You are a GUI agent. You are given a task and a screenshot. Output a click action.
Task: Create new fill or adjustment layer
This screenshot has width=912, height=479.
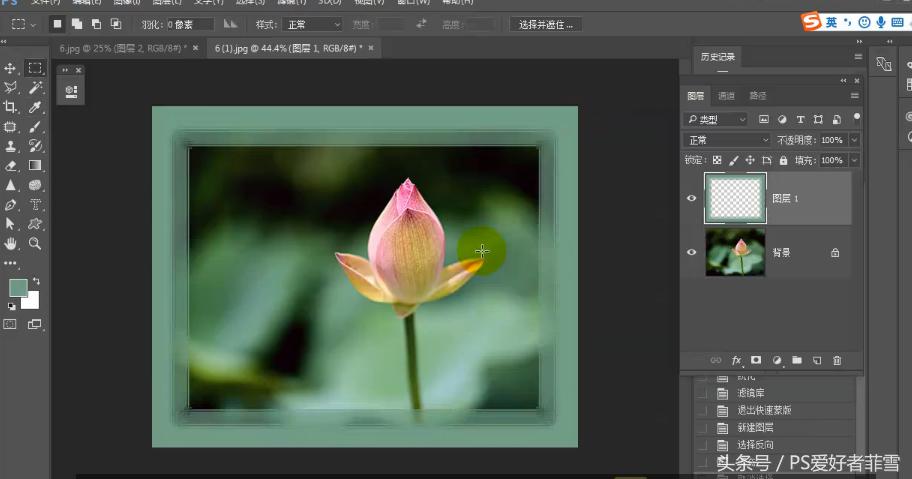pyautogui.click(x=776, y=360)
